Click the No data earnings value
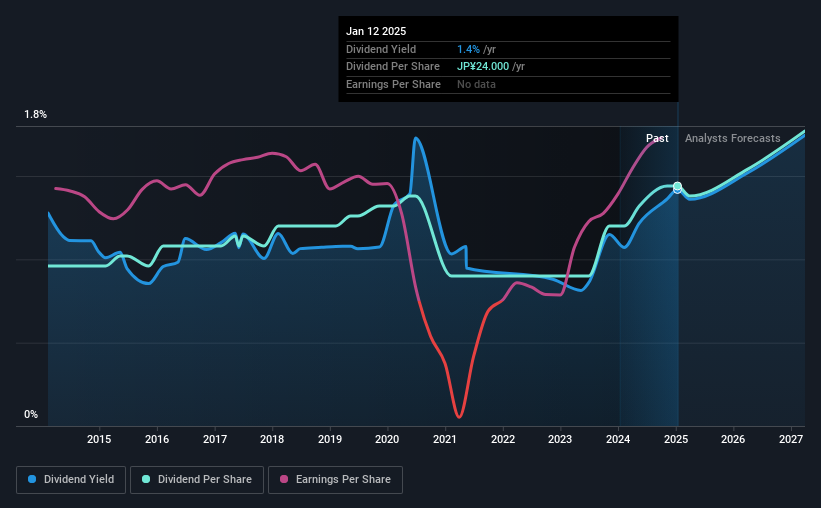Image resolution: width=821 pixels, height=508 pixels. pos(476,84)
